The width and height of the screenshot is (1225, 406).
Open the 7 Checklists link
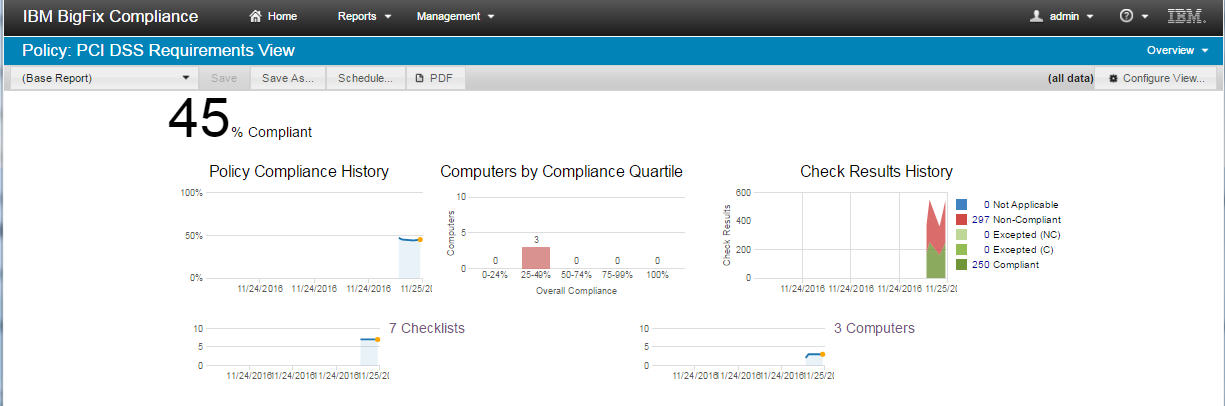[426, 328]
